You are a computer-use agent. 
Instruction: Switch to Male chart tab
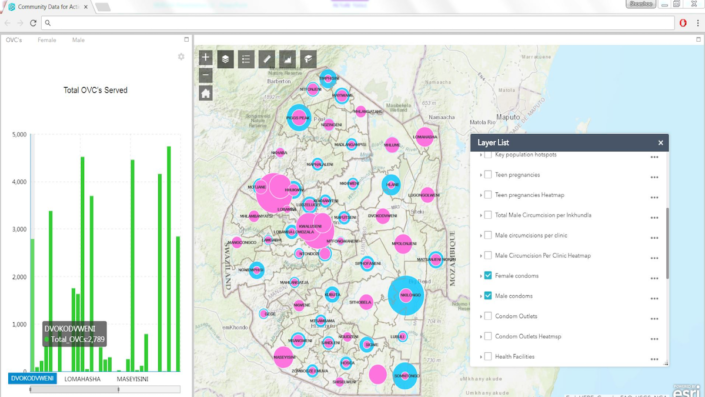[78, 40]
